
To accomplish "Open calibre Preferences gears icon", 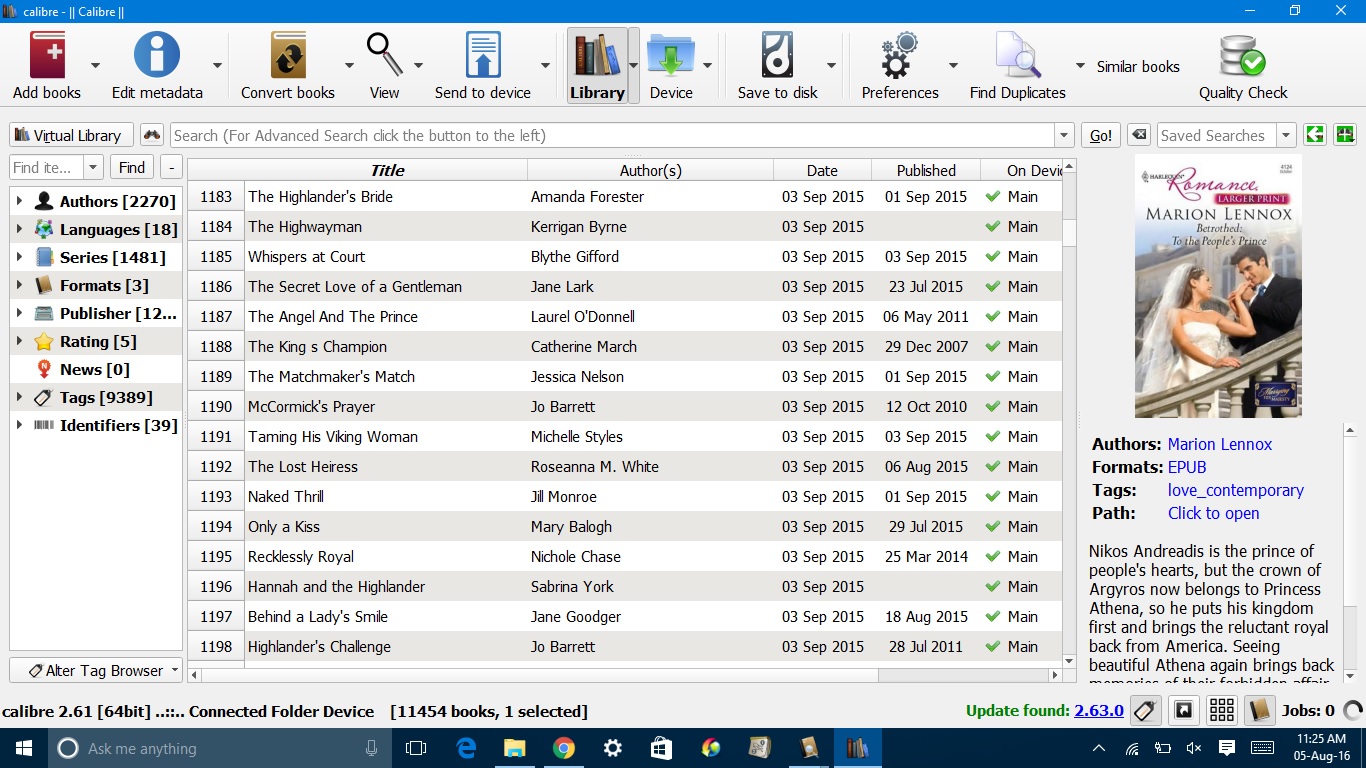I will coord(899,55).
